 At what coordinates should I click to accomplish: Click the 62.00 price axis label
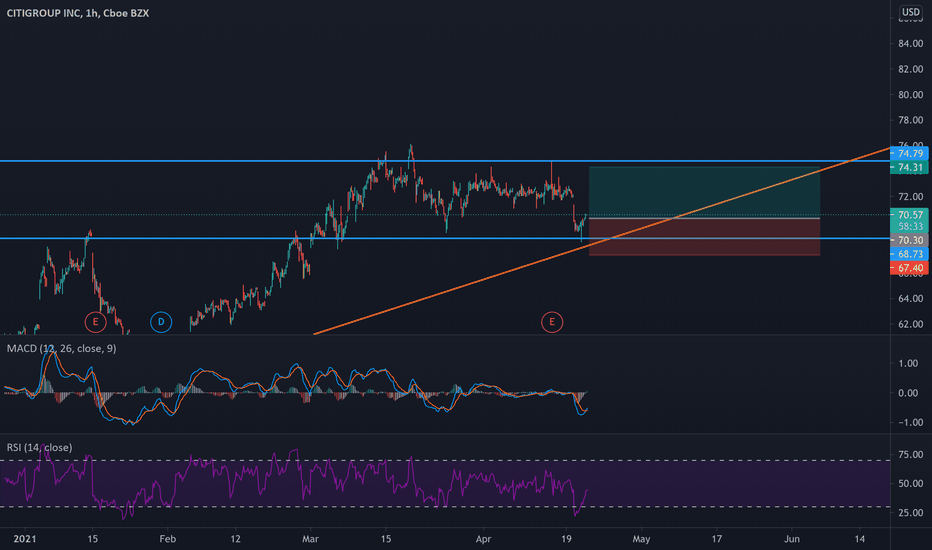(911, 324)
